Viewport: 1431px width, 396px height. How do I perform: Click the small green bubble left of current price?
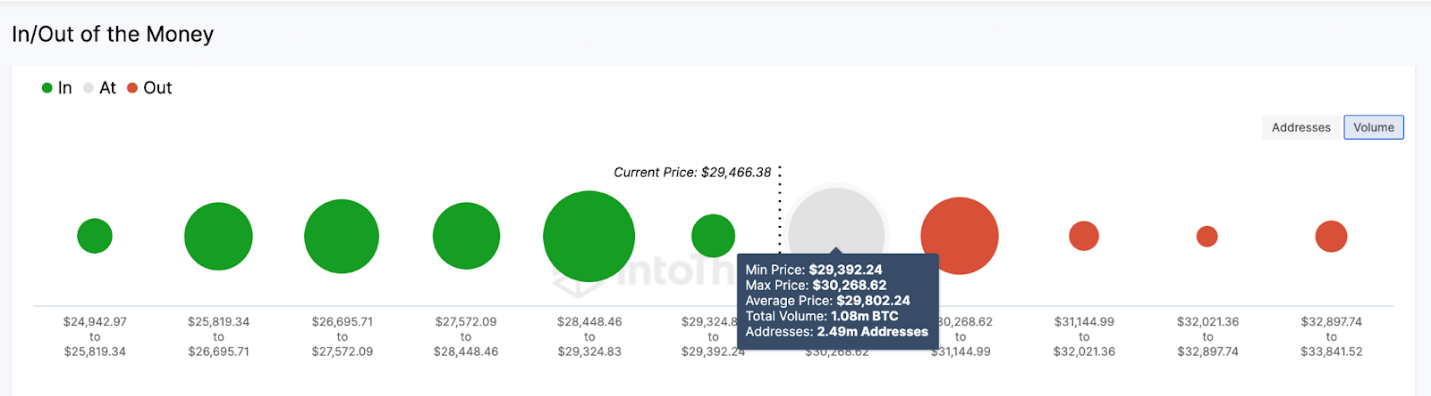(713, 236)
